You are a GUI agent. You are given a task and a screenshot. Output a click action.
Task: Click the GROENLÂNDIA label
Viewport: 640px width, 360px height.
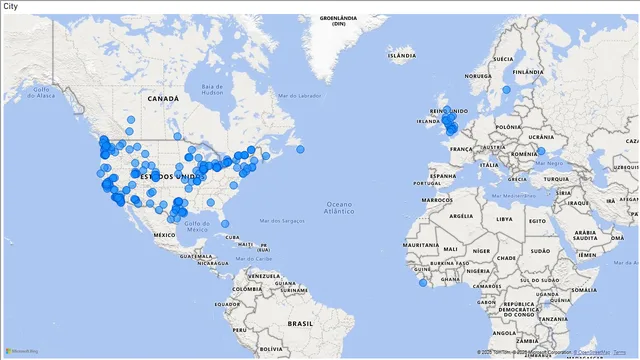coord(338,21)
